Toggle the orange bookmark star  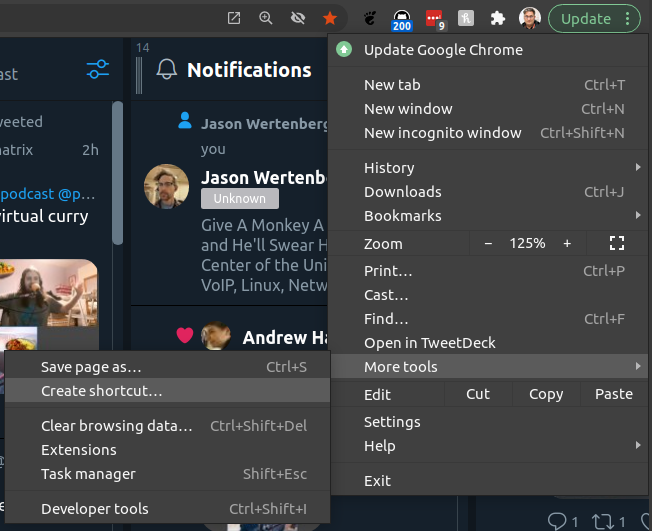pos(330,18)
